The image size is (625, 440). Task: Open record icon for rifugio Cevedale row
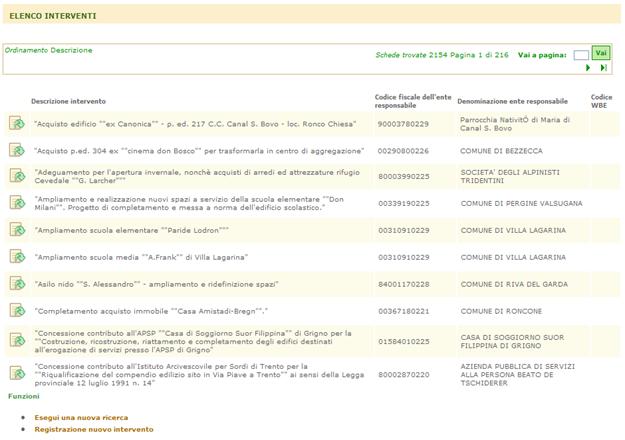click(17, 176)
